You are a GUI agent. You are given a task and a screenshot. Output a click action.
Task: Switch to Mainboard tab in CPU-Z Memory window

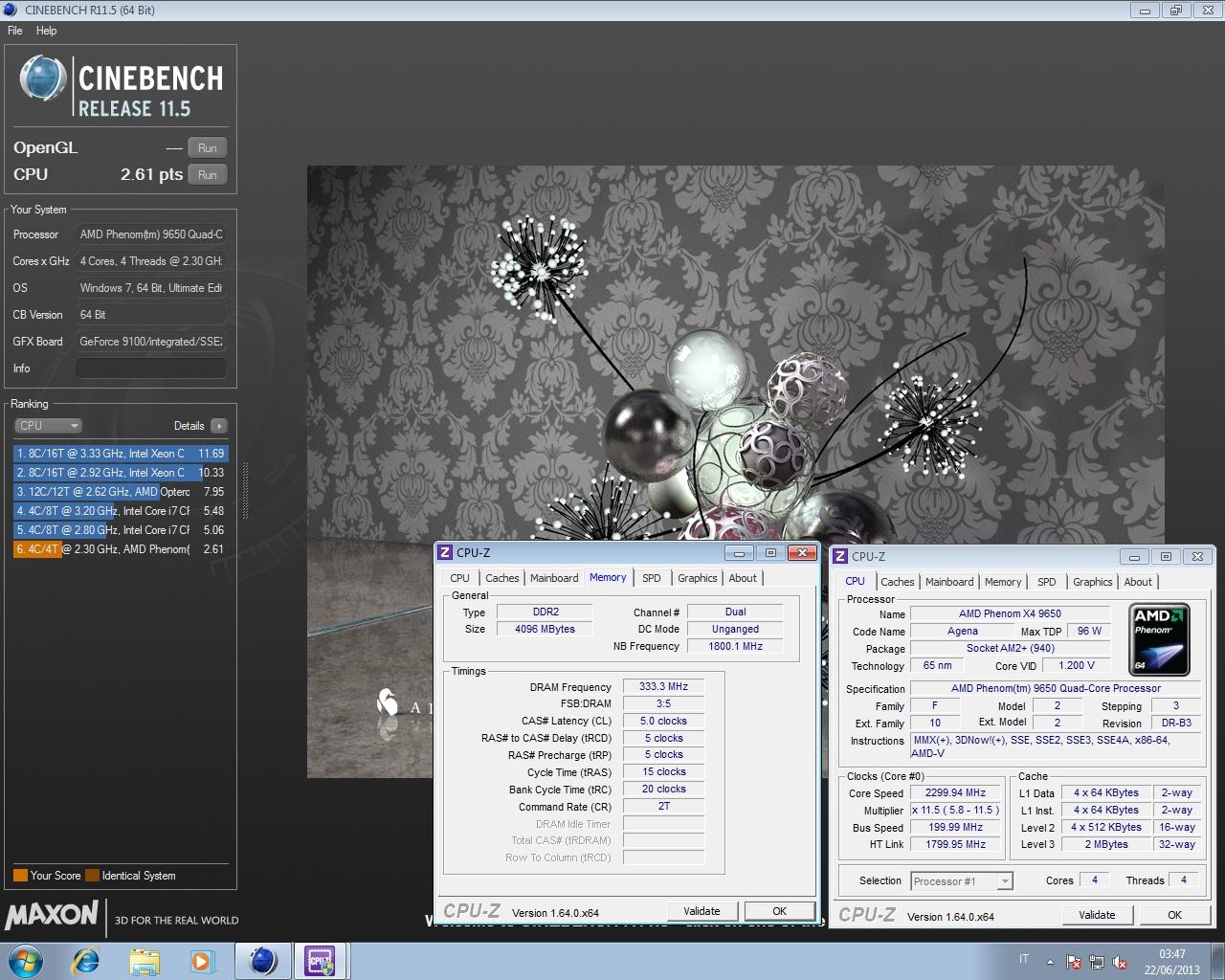554,578
